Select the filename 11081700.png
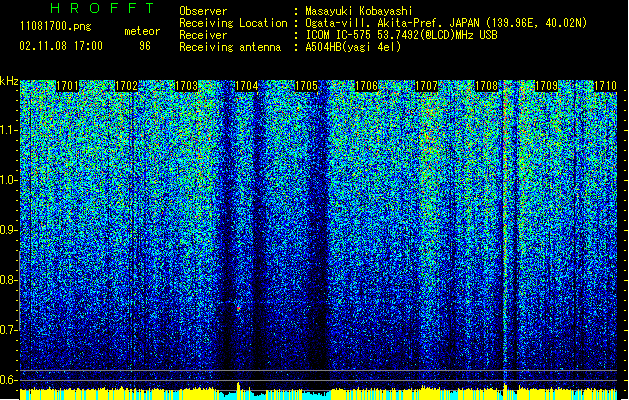 (x=56, y=27)
